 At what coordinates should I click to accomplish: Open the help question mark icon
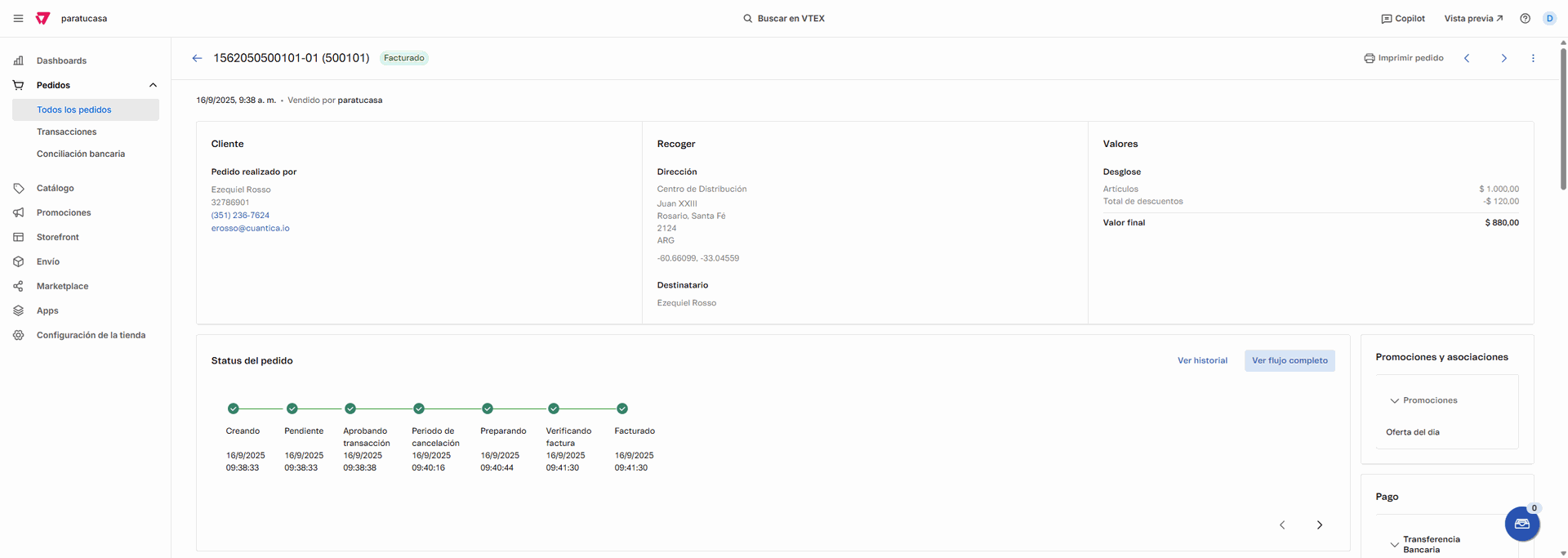tap(1525, 18)
